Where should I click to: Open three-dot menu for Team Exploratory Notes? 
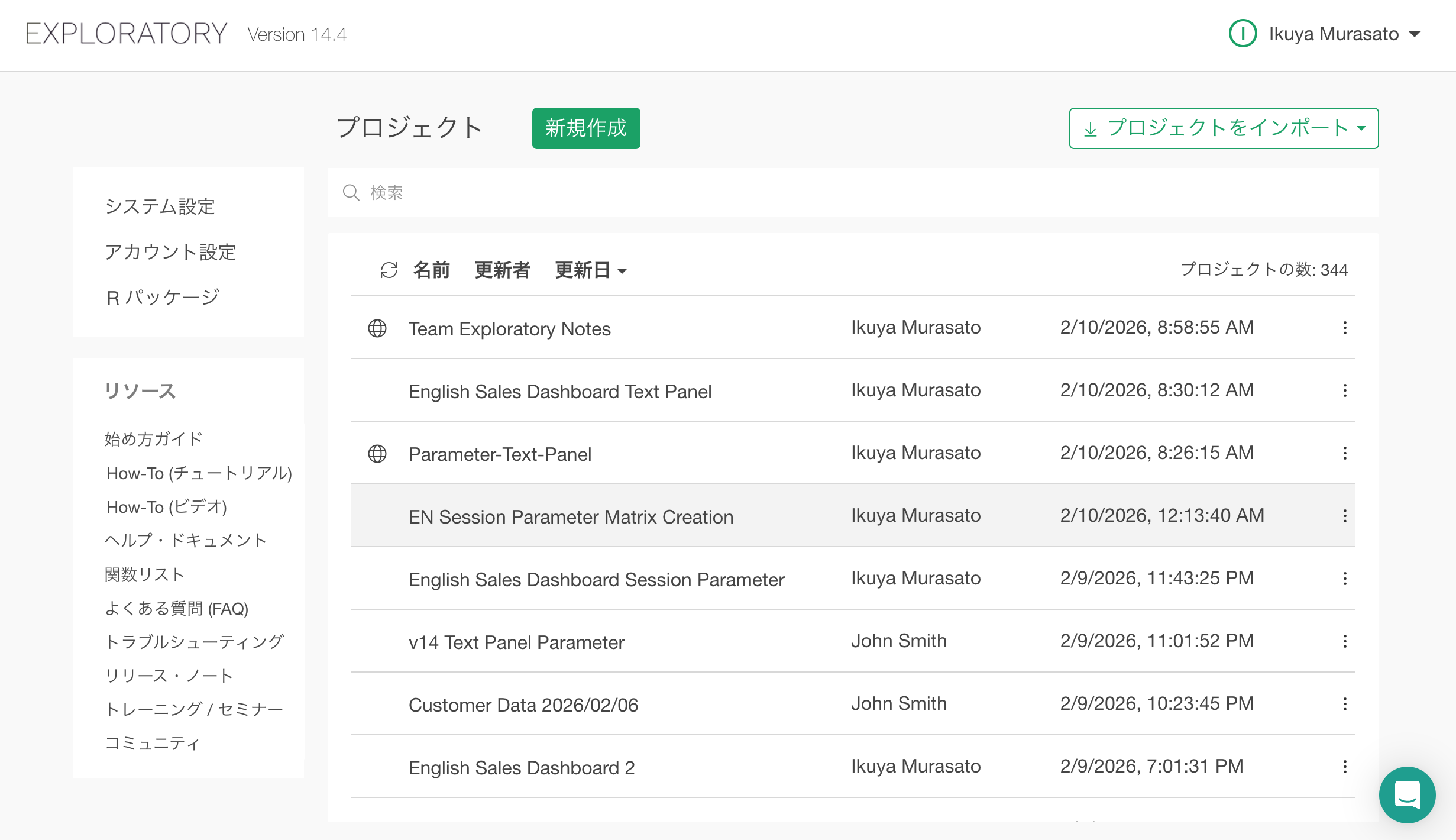pyautogui.click(x=1345, y=328)
